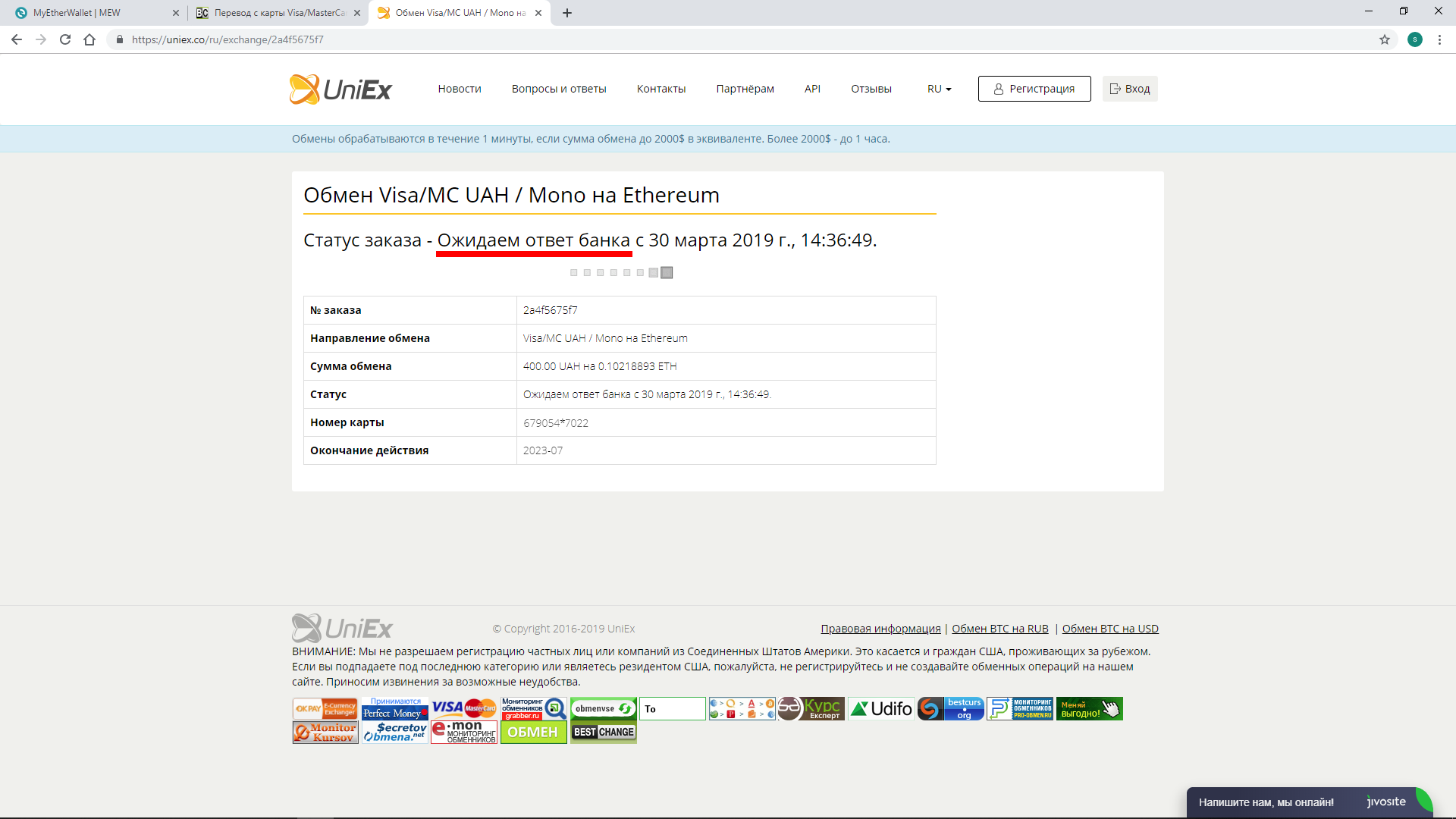The height and width of the screenshot is (819, 1456).
Task: Close the MyEtherWallet tab
Action: point(176,13)
